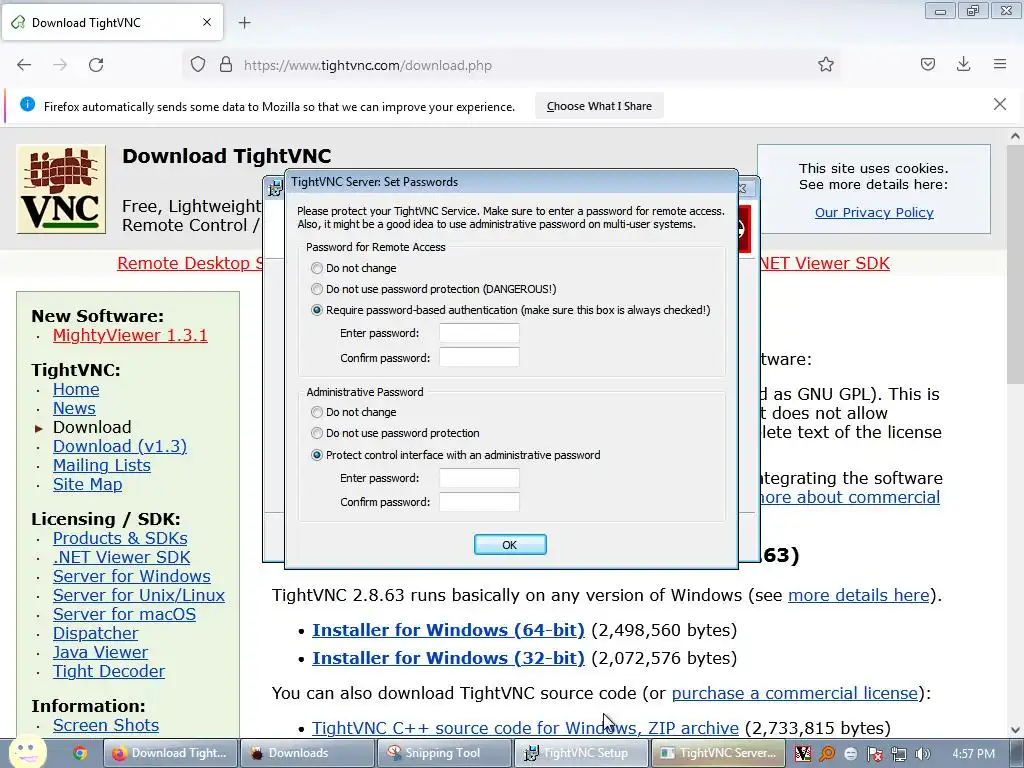Download Installer for Windows (32-bit)
The height and width of the screenshot is (768, 1024).
pyautogui.click(x=448, y=658)
